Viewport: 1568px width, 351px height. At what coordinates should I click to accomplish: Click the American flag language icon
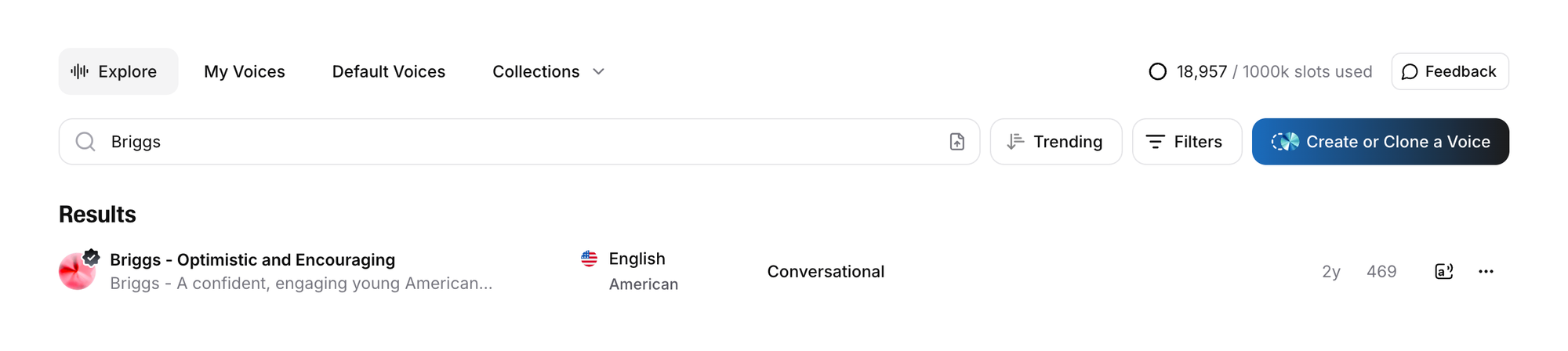coord(589,259)
